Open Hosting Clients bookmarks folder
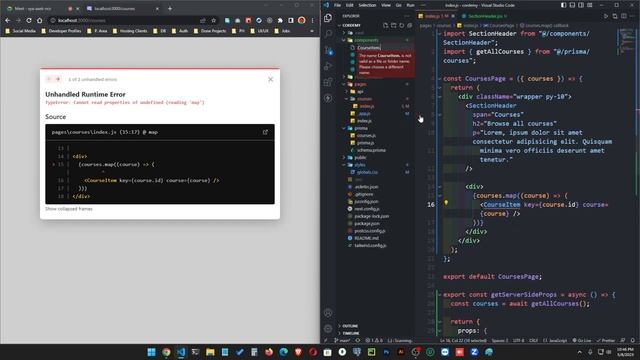The height and width of the screenshot is (360, 640). click(x=130, y=31)
